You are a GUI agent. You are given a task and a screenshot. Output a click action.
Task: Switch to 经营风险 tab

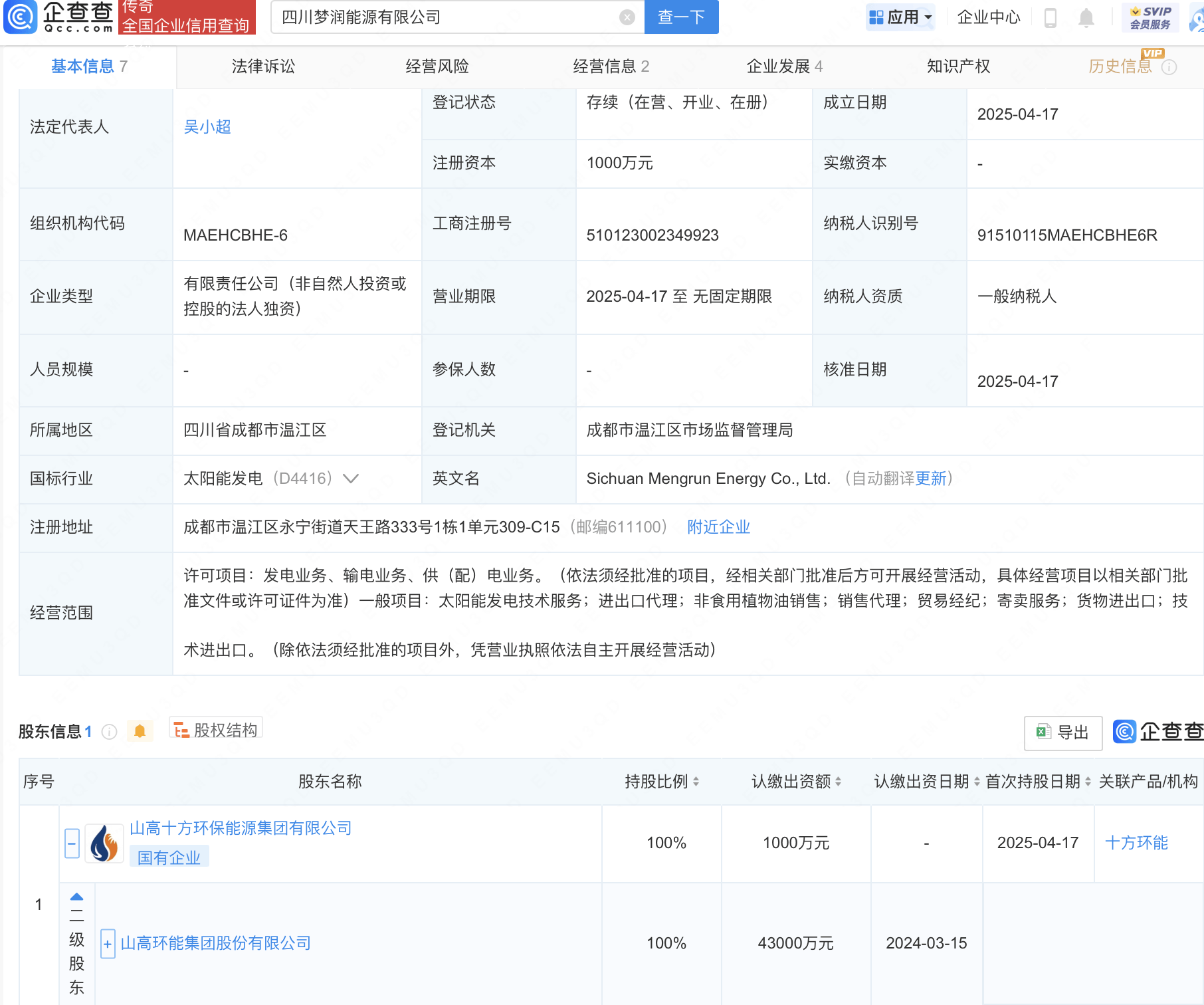(x=437, y=66)
